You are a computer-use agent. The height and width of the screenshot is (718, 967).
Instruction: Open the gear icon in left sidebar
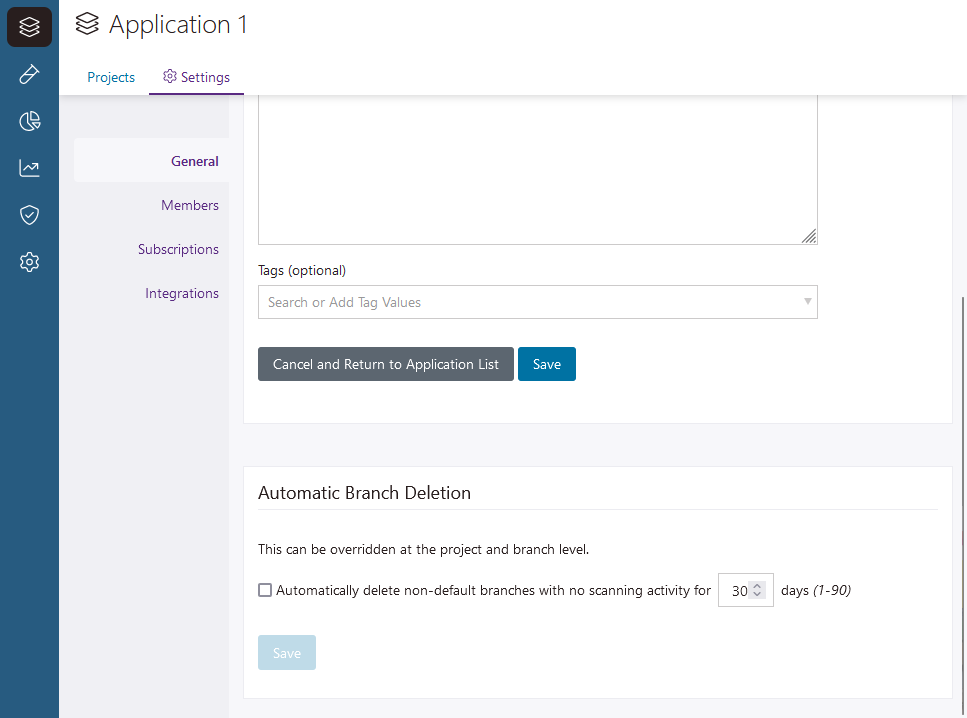point(29,262)
